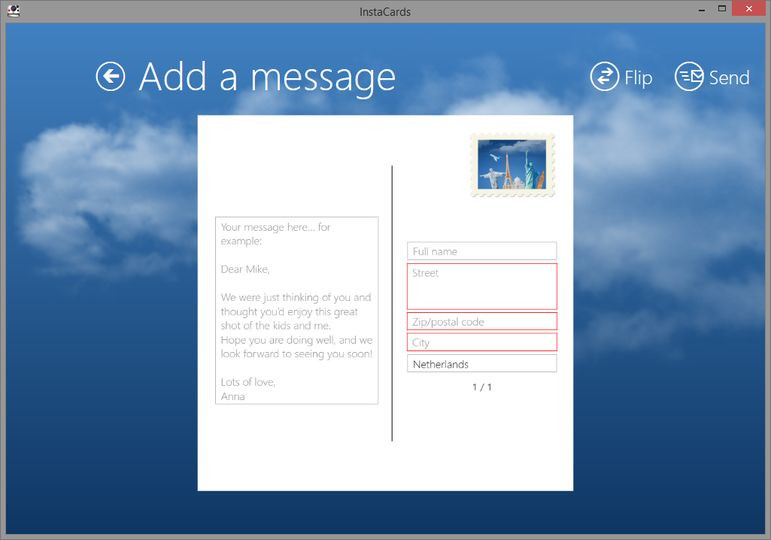
Task: Focus the Street address field
Action: (482, 286)
